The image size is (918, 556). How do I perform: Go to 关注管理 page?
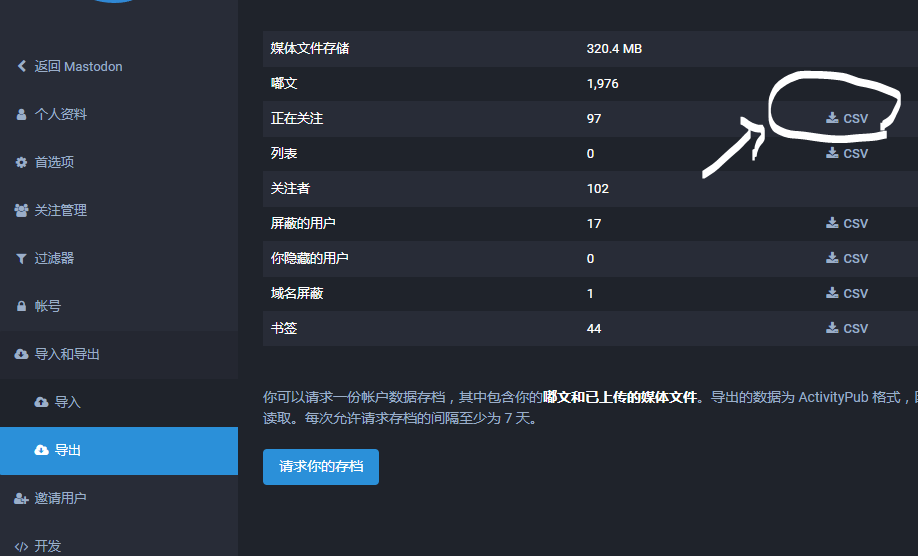tap(61, 211)
